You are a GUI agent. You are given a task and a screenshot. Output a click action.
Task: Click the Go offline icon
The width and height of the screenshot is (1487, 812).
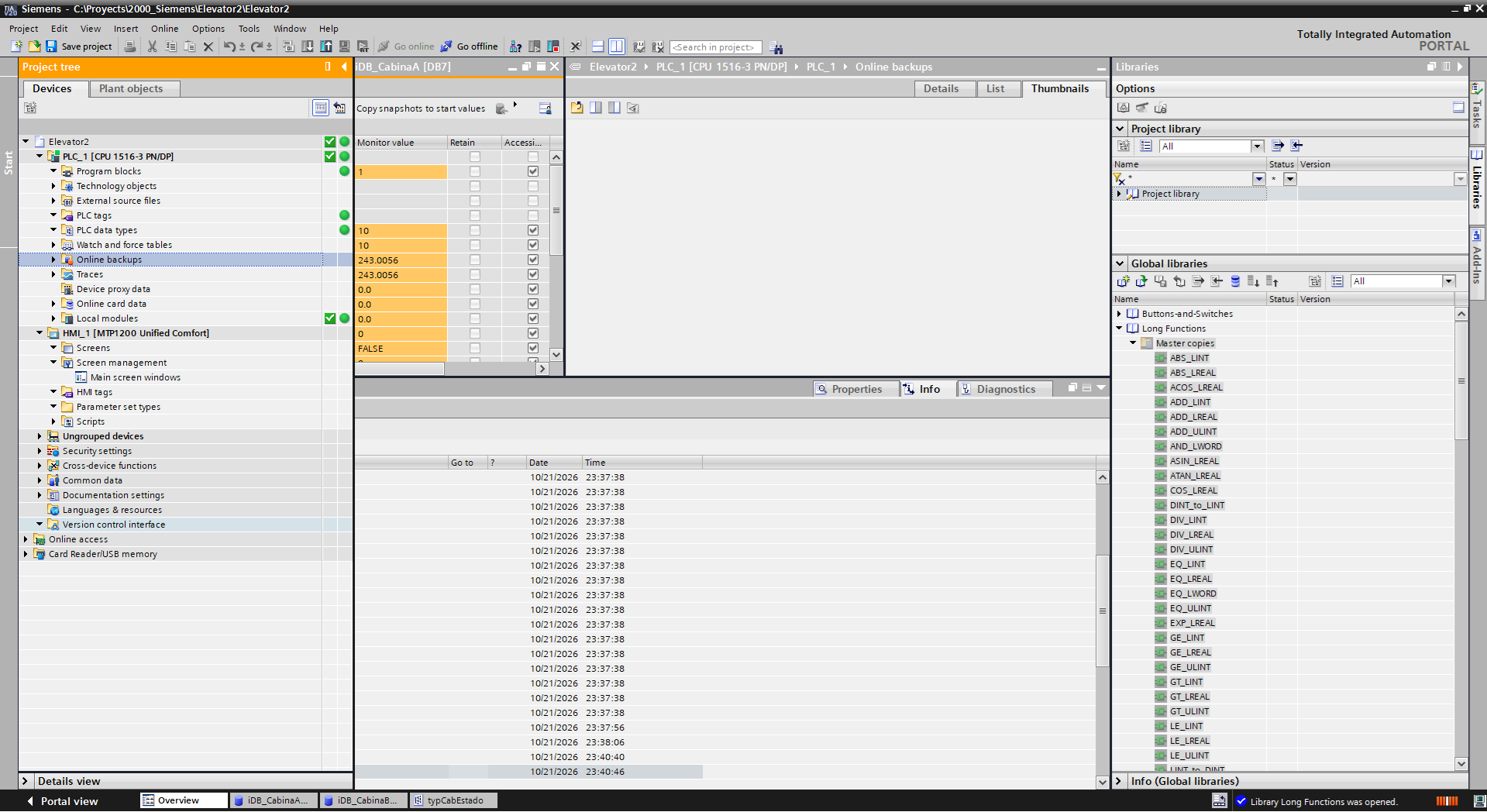coord(446,46)
